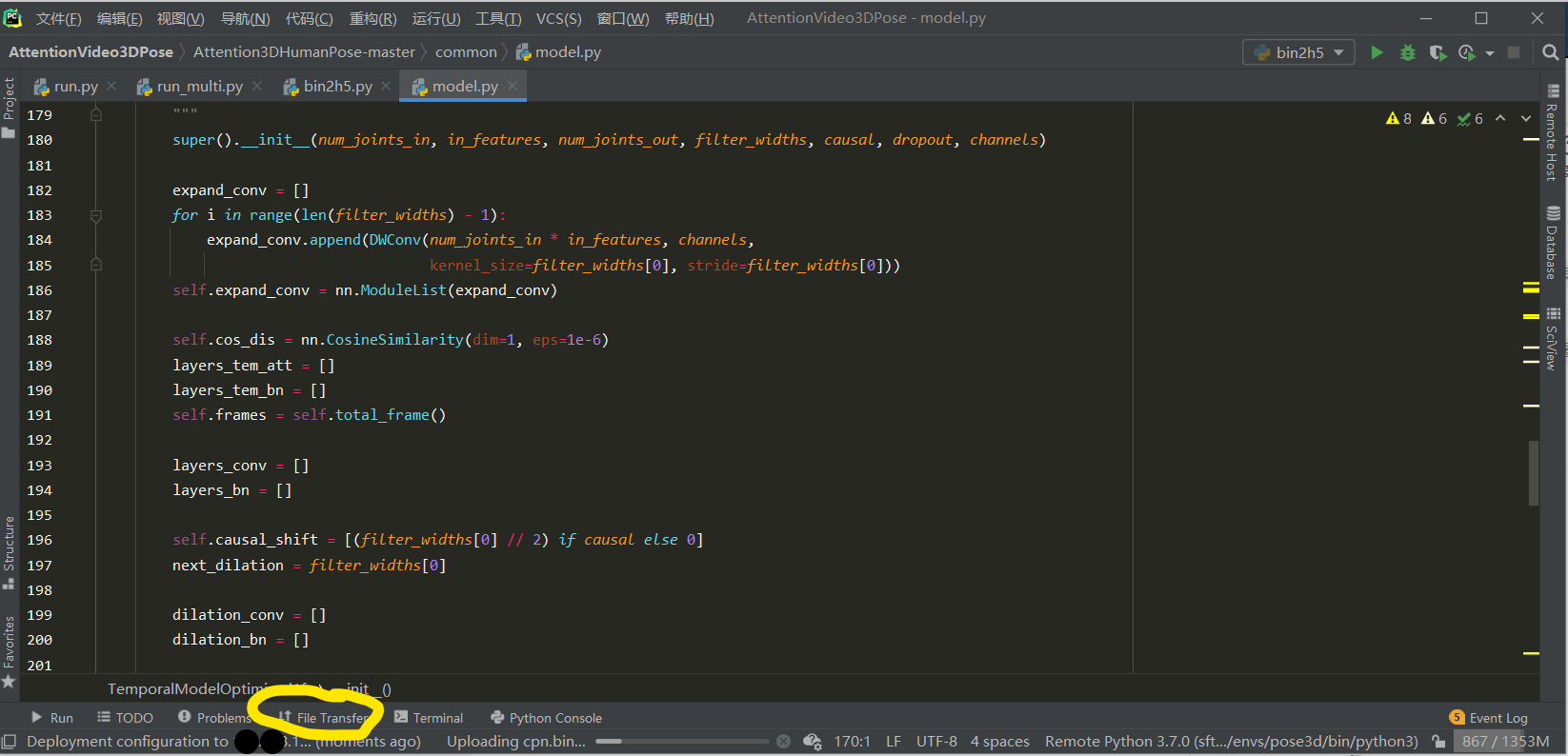Open the 文件(F) menu
The image size is (1568, 756).
tap(58, 18)
